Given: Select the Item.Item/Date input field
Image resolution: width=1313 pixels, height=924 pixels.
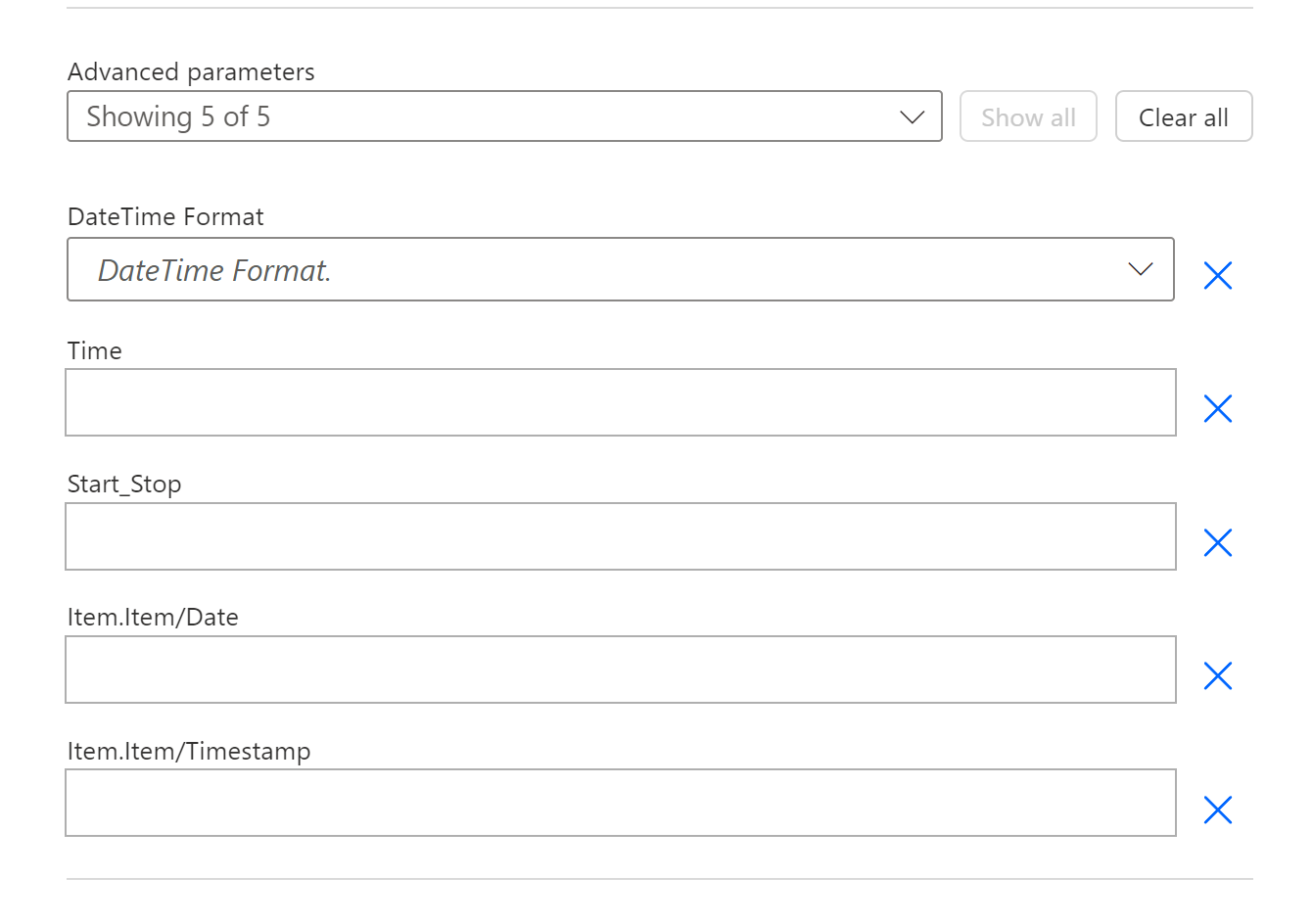Looking at the screenshot, I should click(x=620, y=670).
